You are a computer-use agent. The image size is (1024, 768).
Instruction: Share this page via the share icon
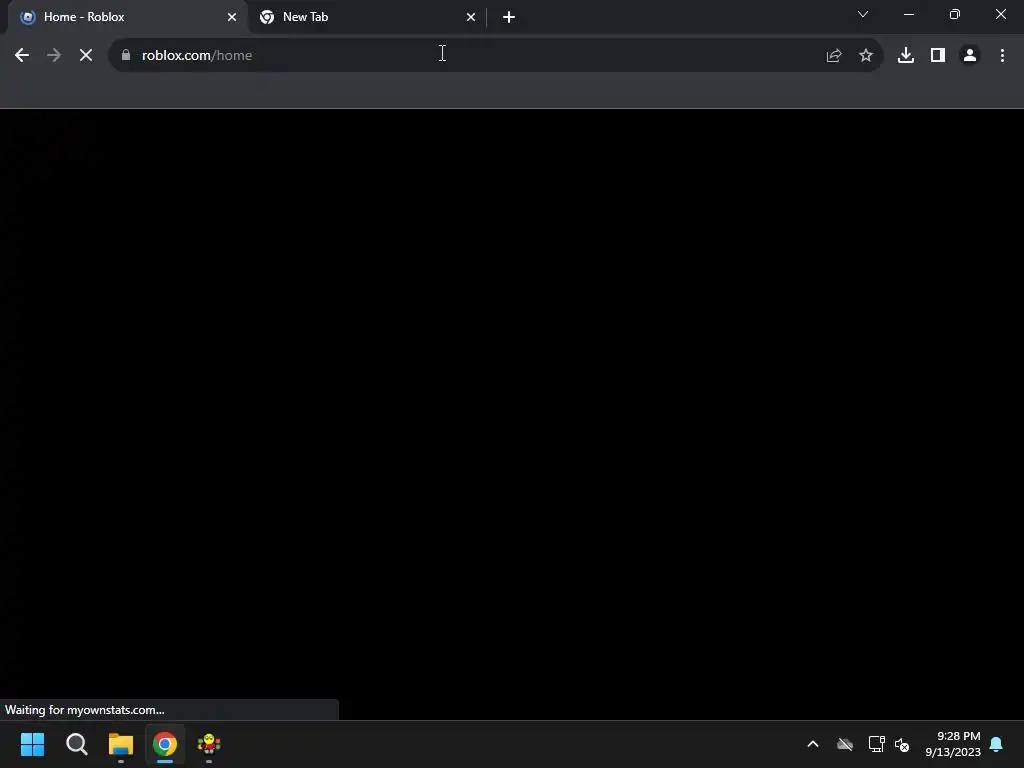click(x=833, y=56)
